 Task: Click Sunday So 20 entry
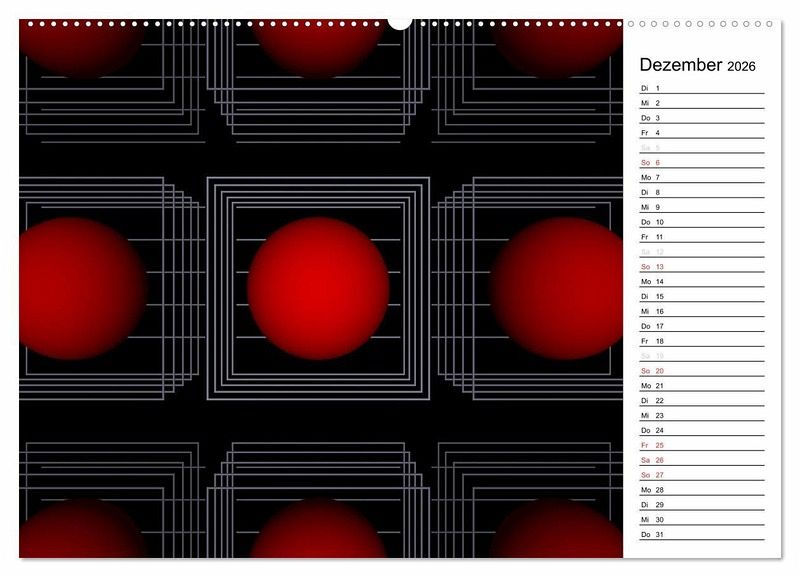click(700, 371)
